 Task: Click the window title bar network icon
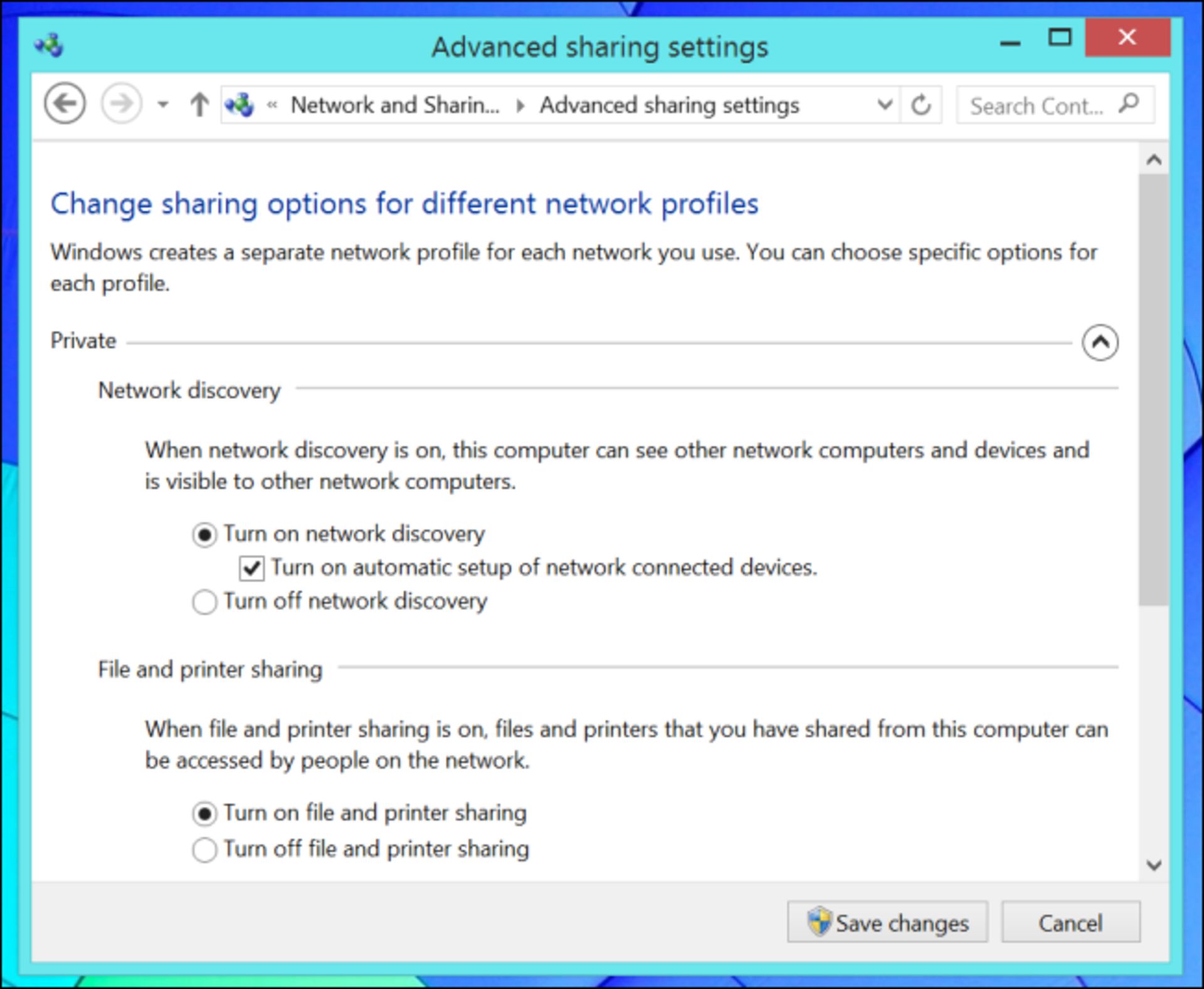click(x=49, y=45)
